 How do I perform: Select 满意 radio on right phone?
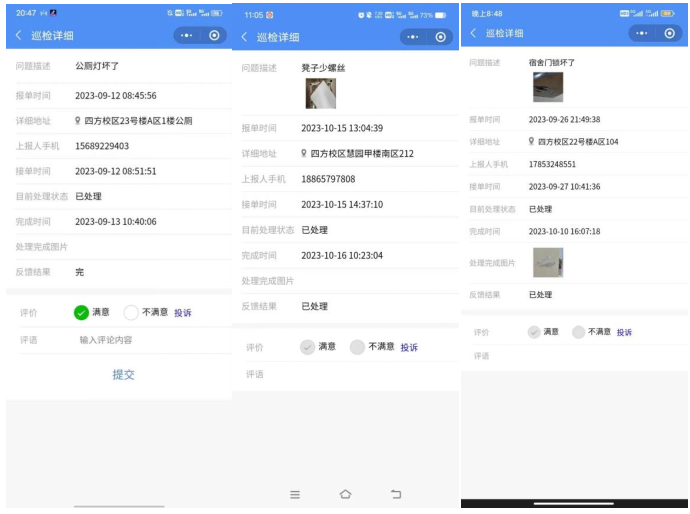tap(534, 332)
